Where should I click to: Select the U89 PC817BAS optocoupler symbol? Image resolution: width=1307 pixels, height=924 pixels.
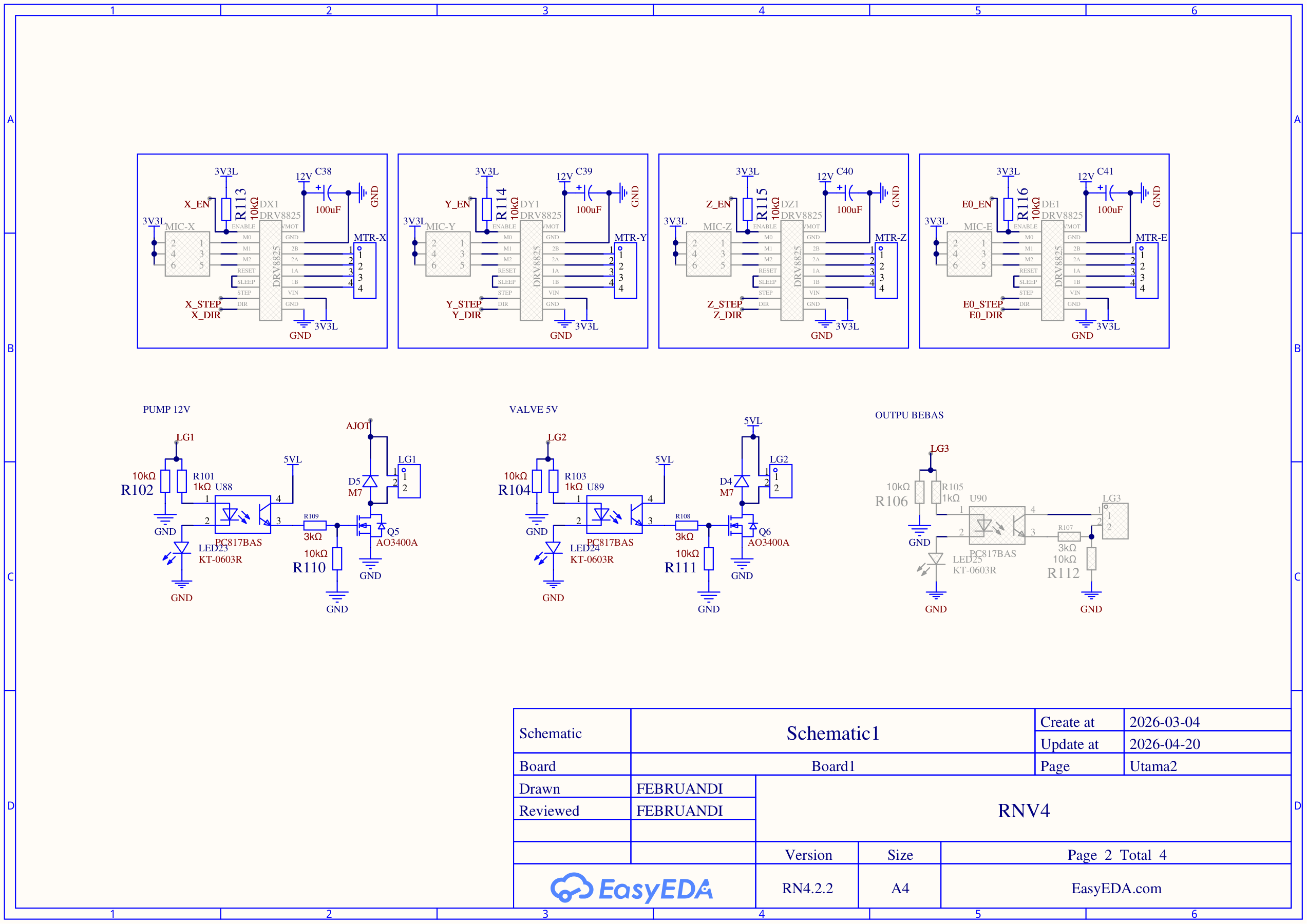click(614, 514)
